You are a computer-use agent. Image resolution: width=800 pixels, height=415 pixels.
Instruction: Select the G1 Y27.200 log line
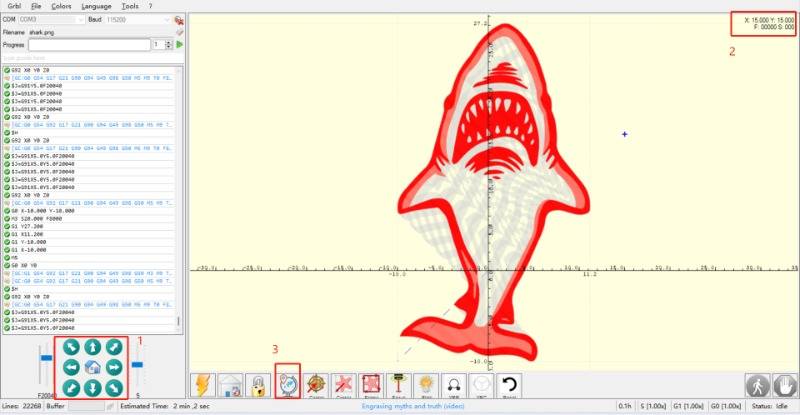(x=89, y=226)
